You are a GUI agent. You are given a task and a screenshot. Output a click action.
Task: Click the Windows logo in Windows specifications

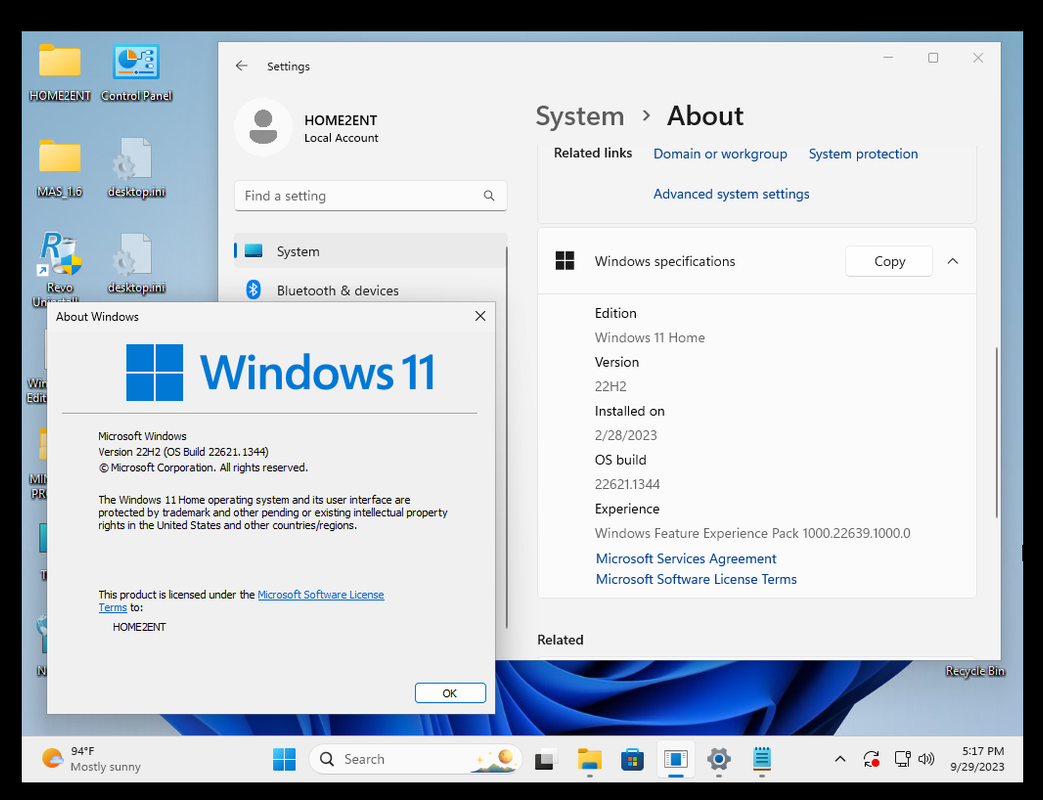(565, 261)
